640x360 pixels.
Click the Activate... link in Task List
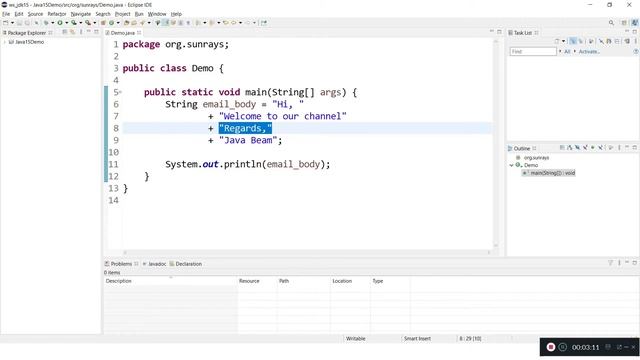click(589, 51)
